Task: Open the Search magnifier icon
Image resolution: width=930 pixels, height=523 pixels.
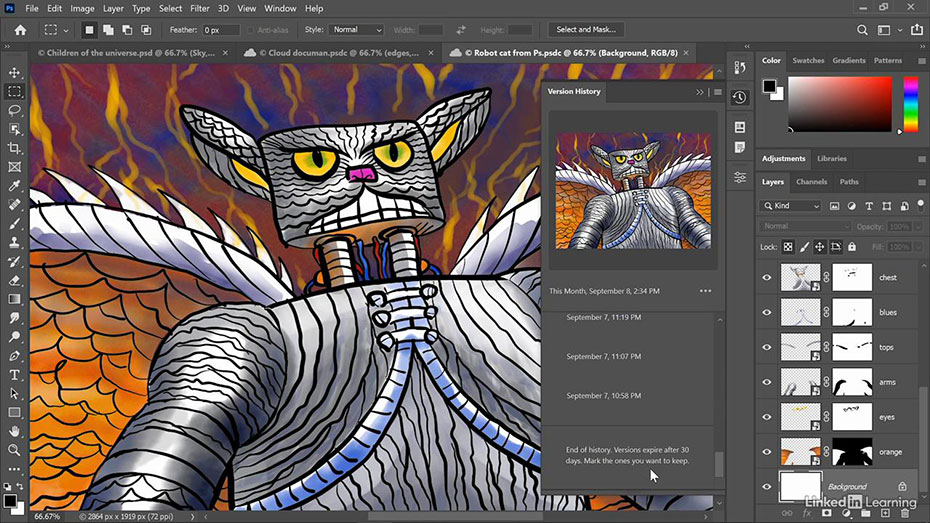Action: tap(862, 30)
